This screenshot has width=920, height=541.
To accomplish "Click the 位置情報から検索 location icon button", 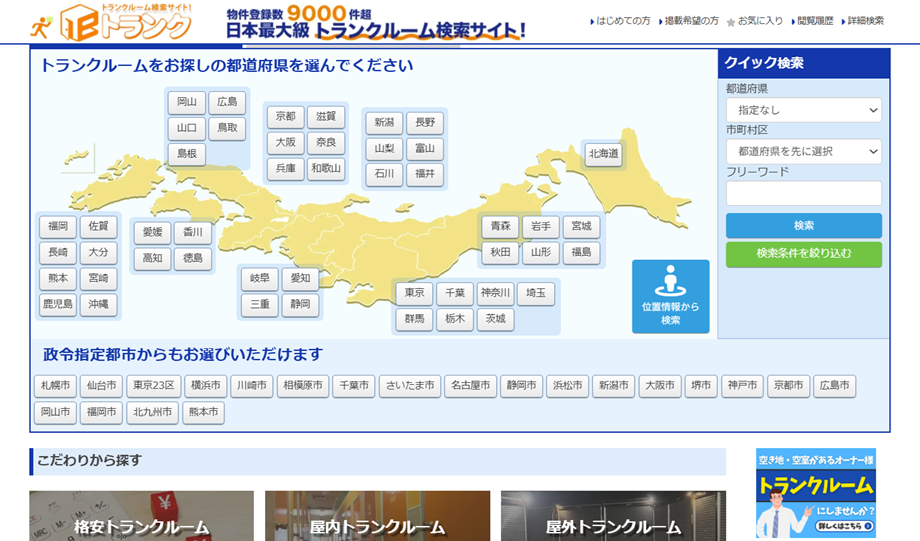I will pos(670,296).
